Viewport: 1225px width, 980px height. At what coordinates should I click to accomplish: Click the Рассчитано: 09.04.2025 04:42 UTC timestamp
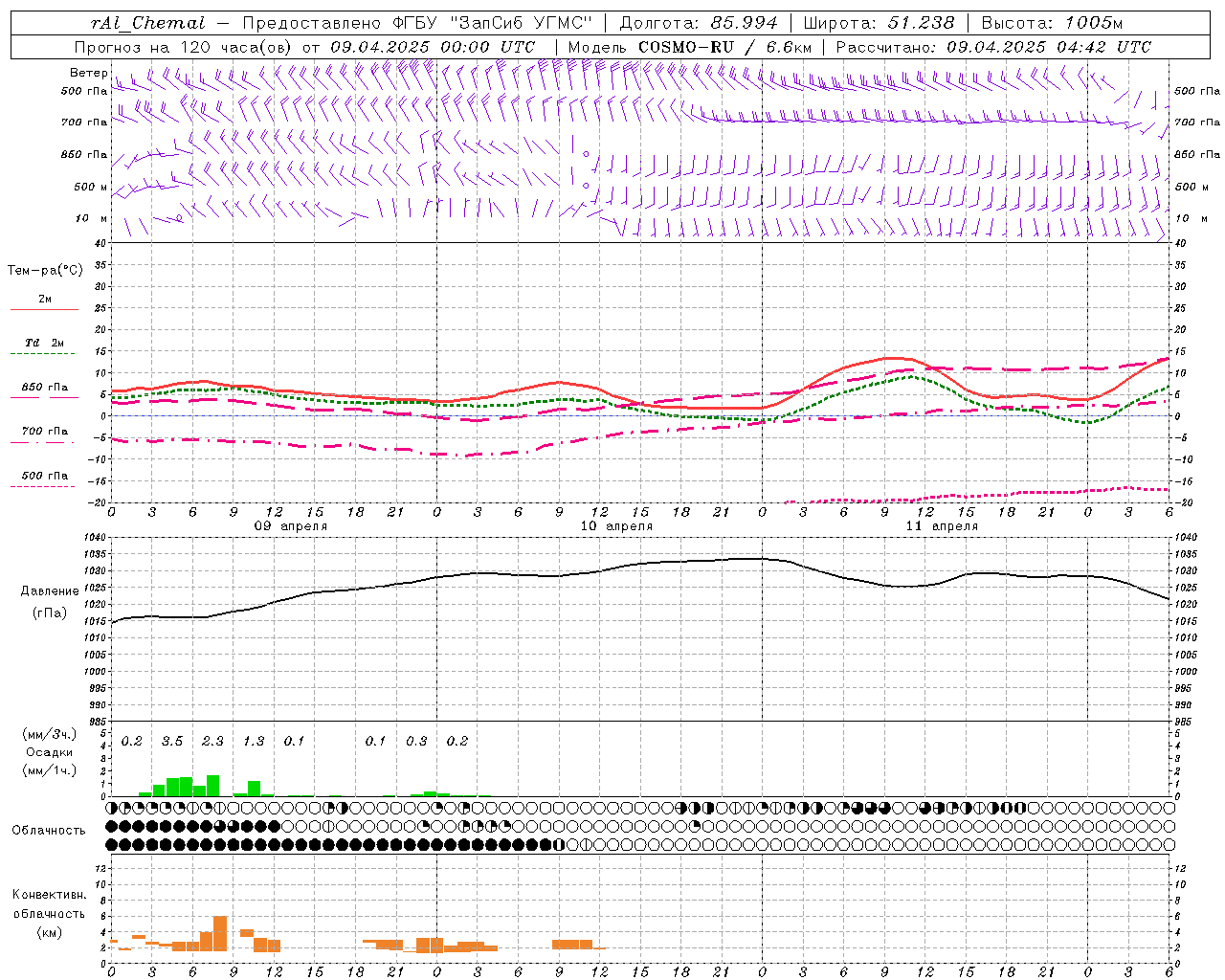[993, 47]
